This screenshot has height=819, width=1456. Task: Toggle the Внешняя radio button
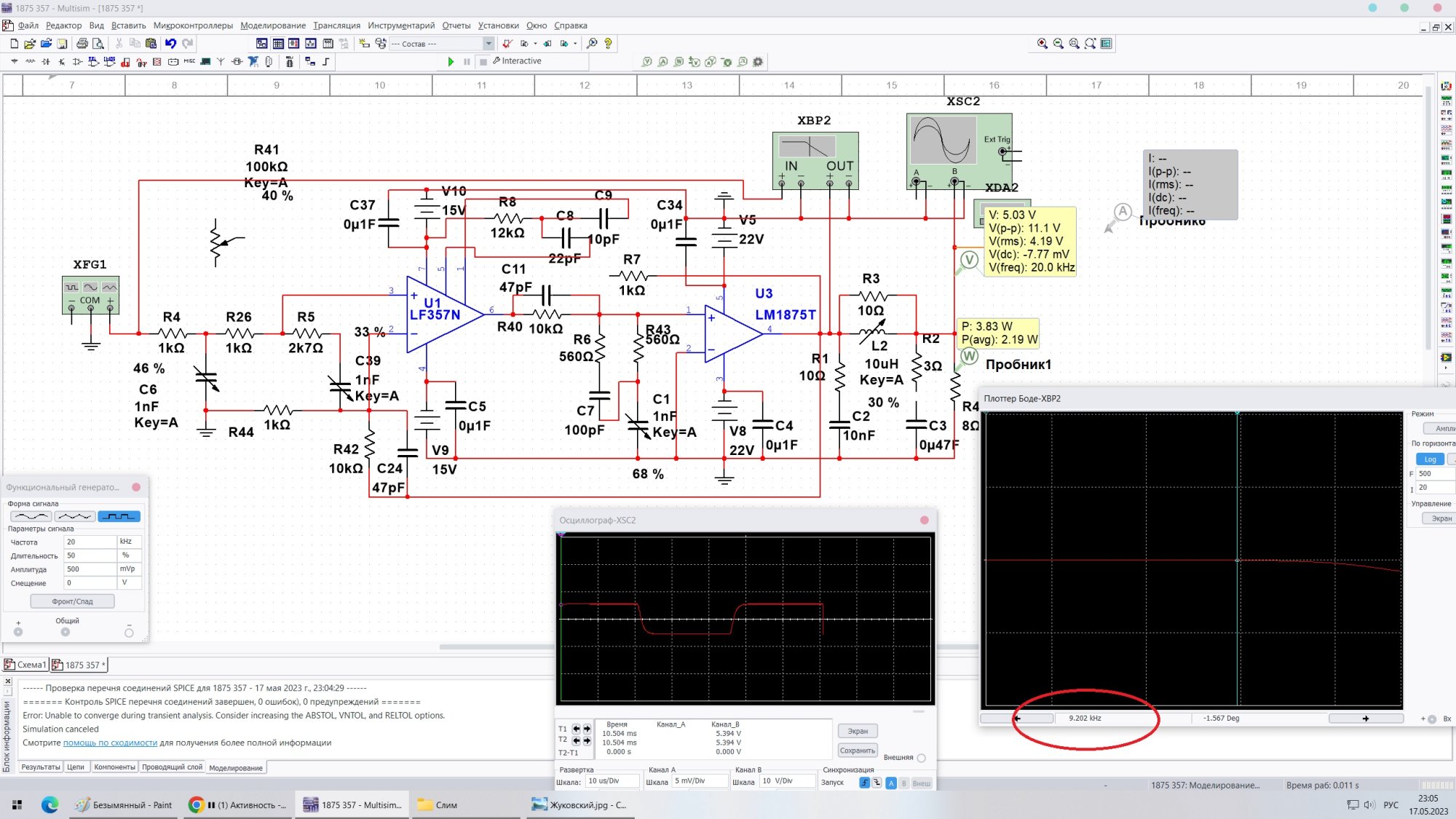(x=921, y=758)
